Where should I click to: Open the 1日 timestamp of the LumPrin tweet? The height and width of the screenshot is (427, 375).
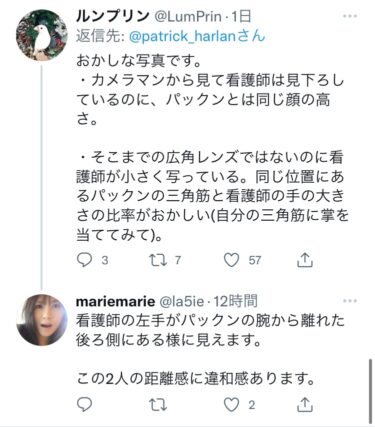(x=241, y=17)
